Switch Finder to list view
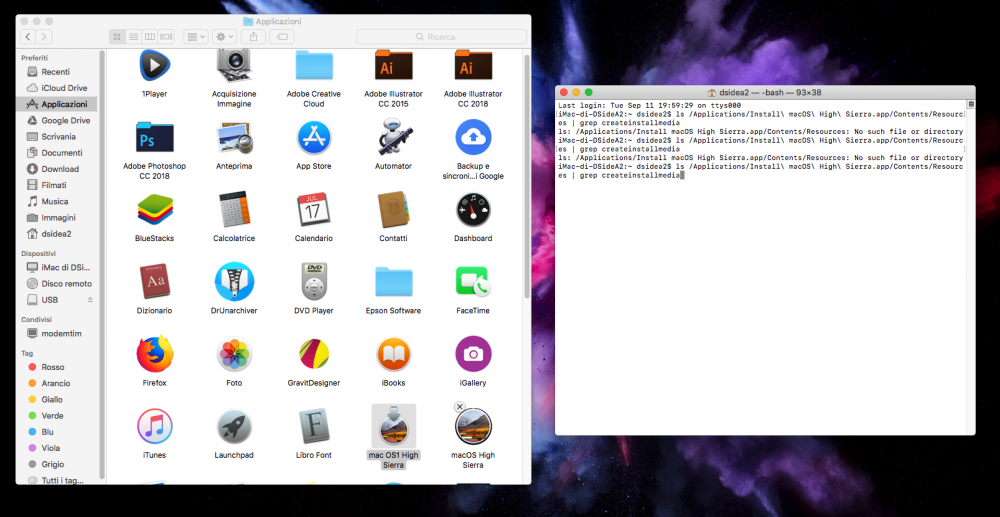Screen dimensions: 1000x517 pyautogui.click(x=133, y=37)
